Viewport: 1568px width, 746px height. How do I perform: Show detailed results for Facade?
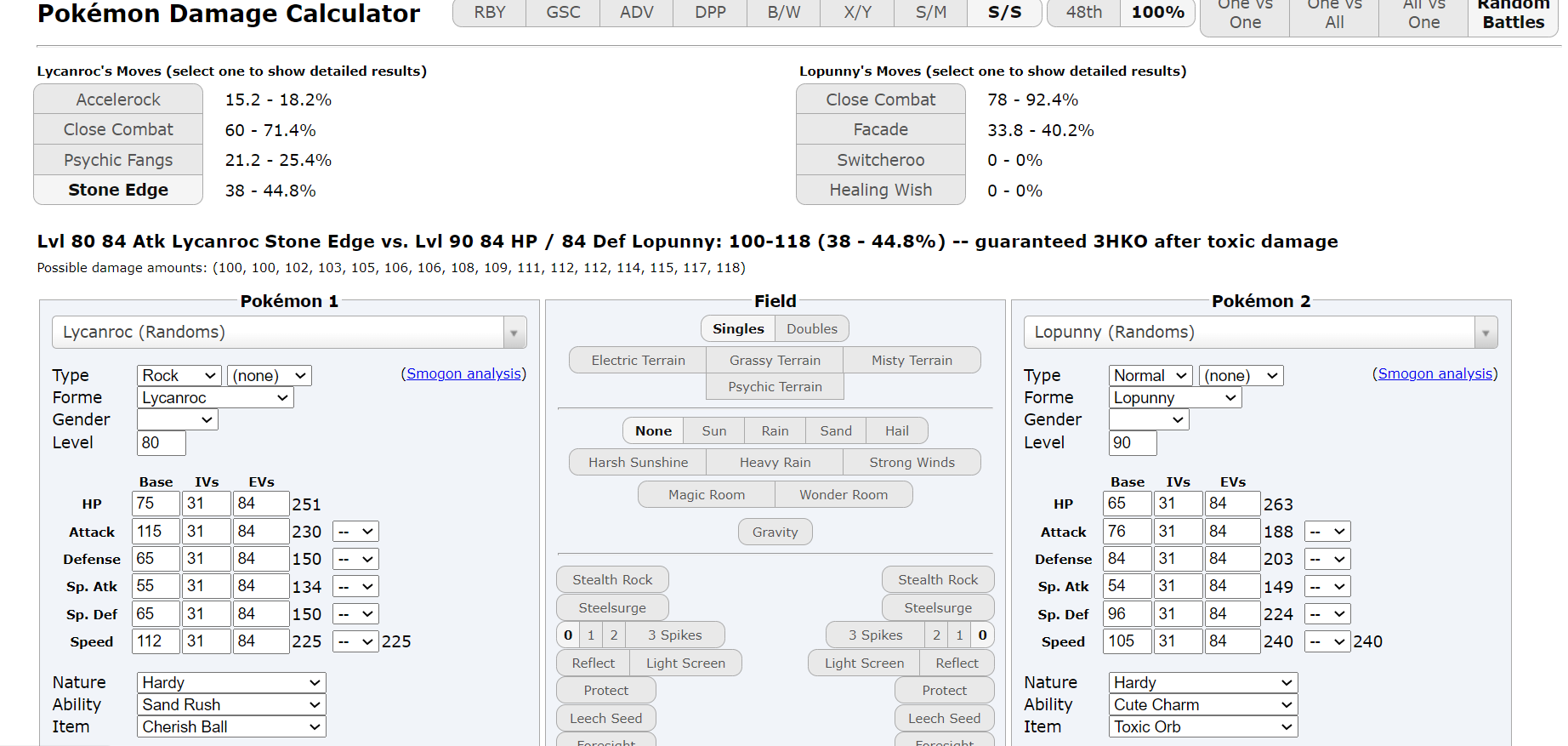tap(881, 129)
